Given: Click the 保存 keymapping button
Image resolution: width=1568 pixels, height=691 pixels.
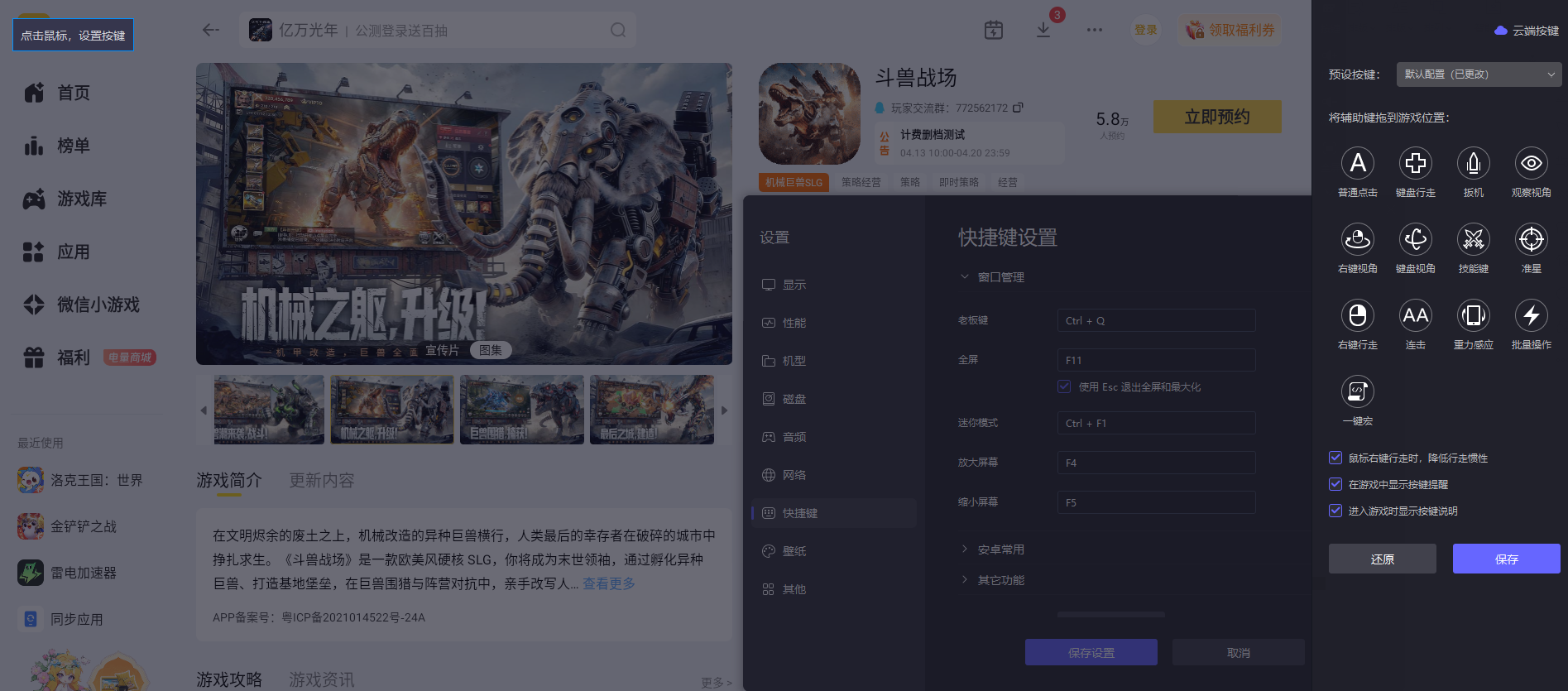Looking at the screenshot, I should click(1507, 559).
